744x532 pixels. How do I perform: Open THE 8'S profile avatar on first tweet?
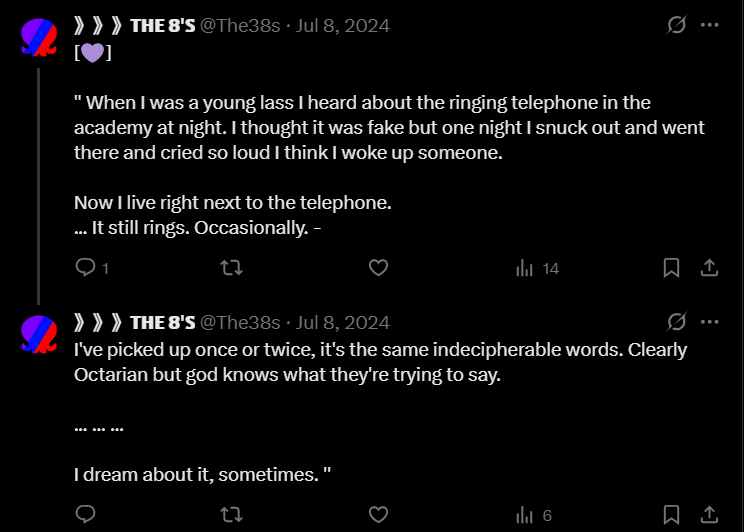[x=39, y=38]
